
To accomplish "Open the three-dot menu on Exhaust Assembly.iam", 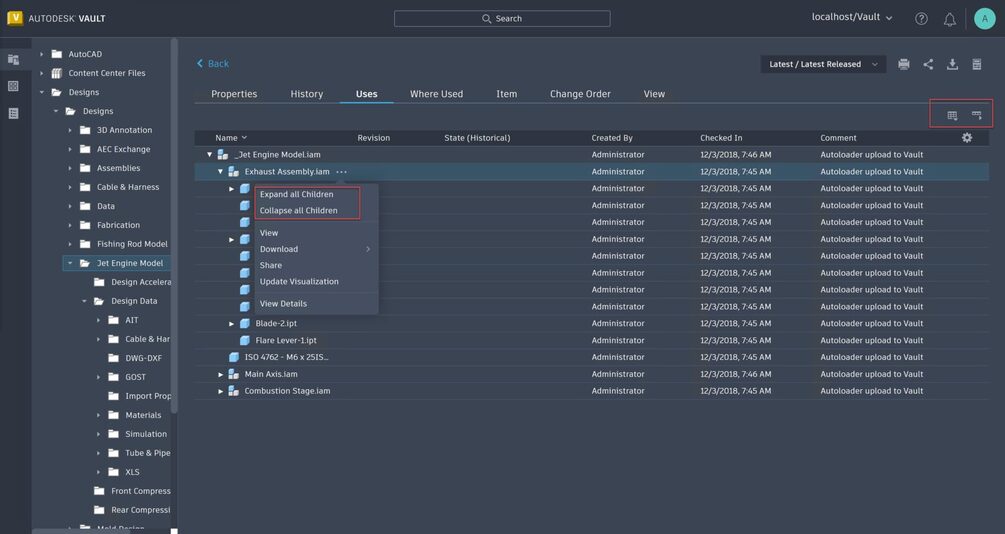I will [342, 172].
